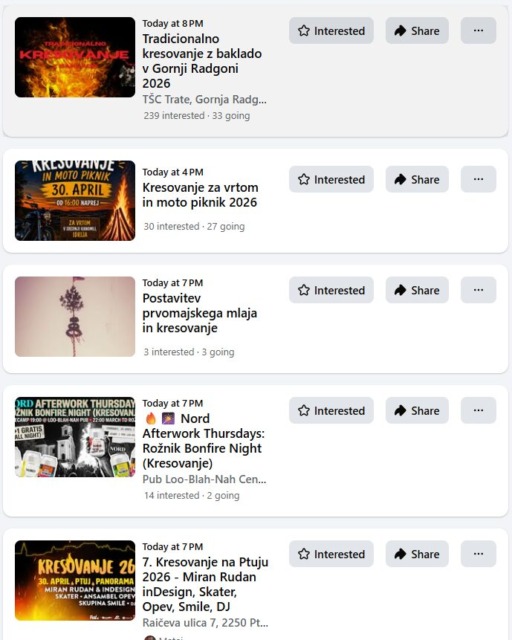
Task: Open Tradicionalno kresovanje z baklado event title
Action: tap(202, 61)
